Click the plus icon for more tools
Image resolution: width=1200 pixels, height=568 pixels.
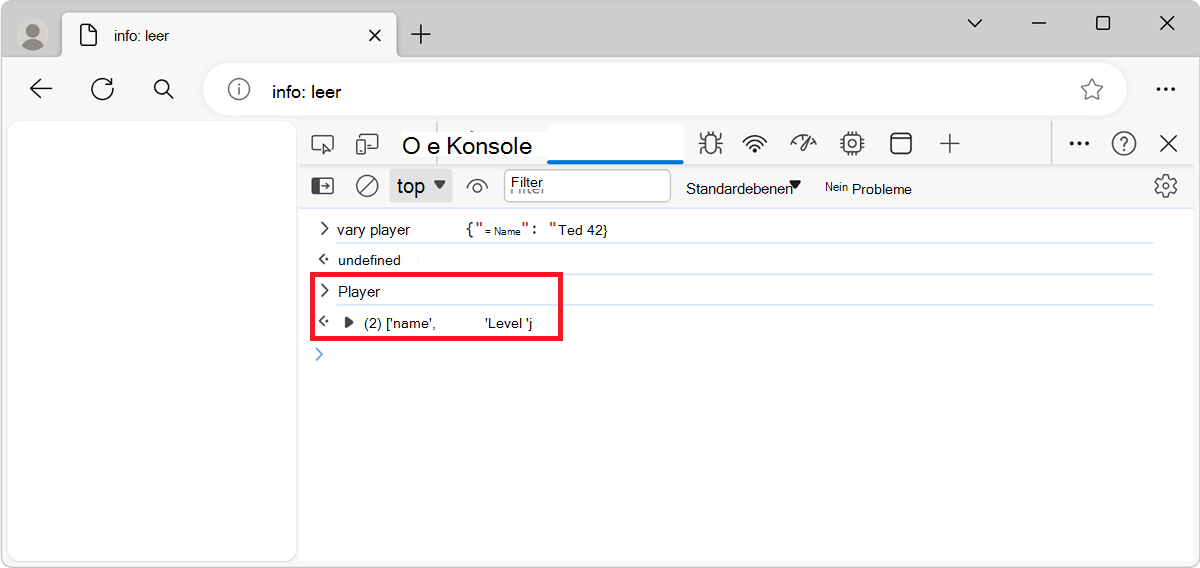950,144
